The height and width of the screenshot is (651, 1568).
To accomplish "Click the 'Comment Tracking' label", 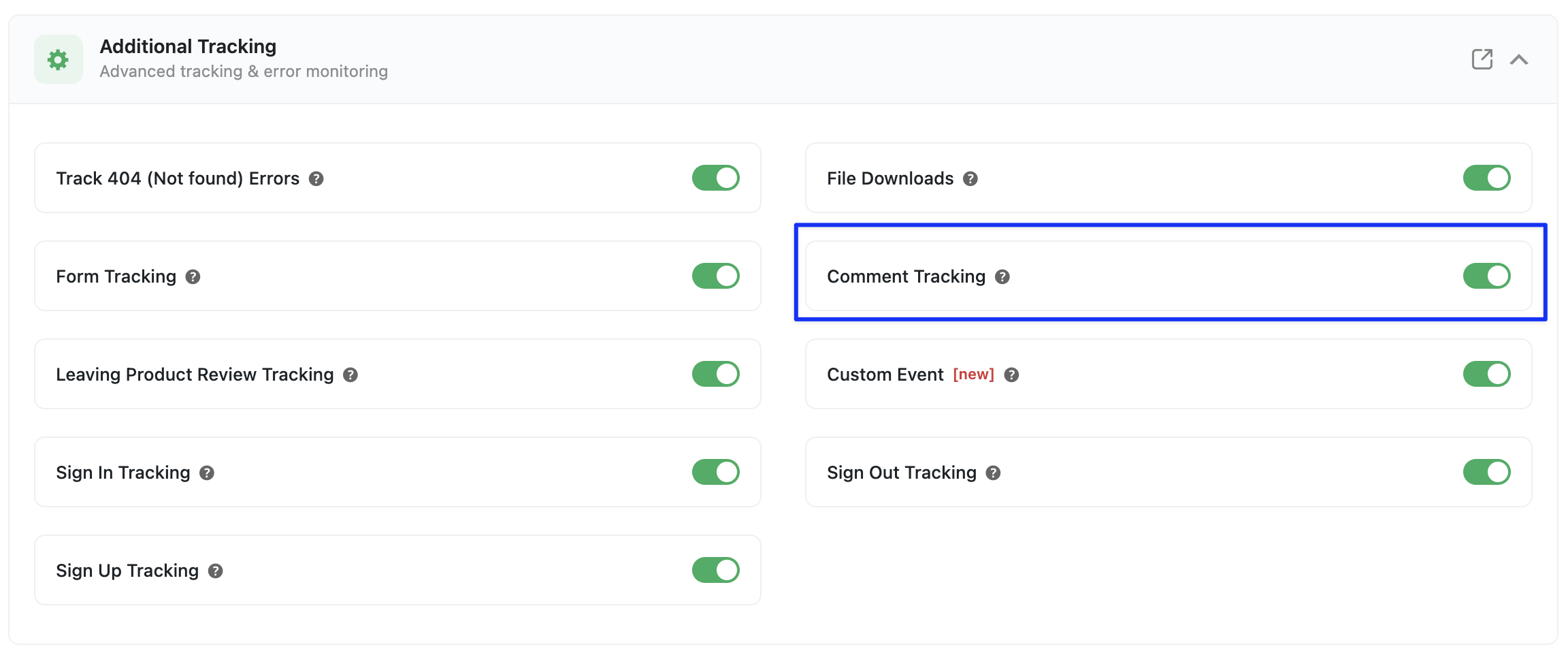I will [906, 276].
